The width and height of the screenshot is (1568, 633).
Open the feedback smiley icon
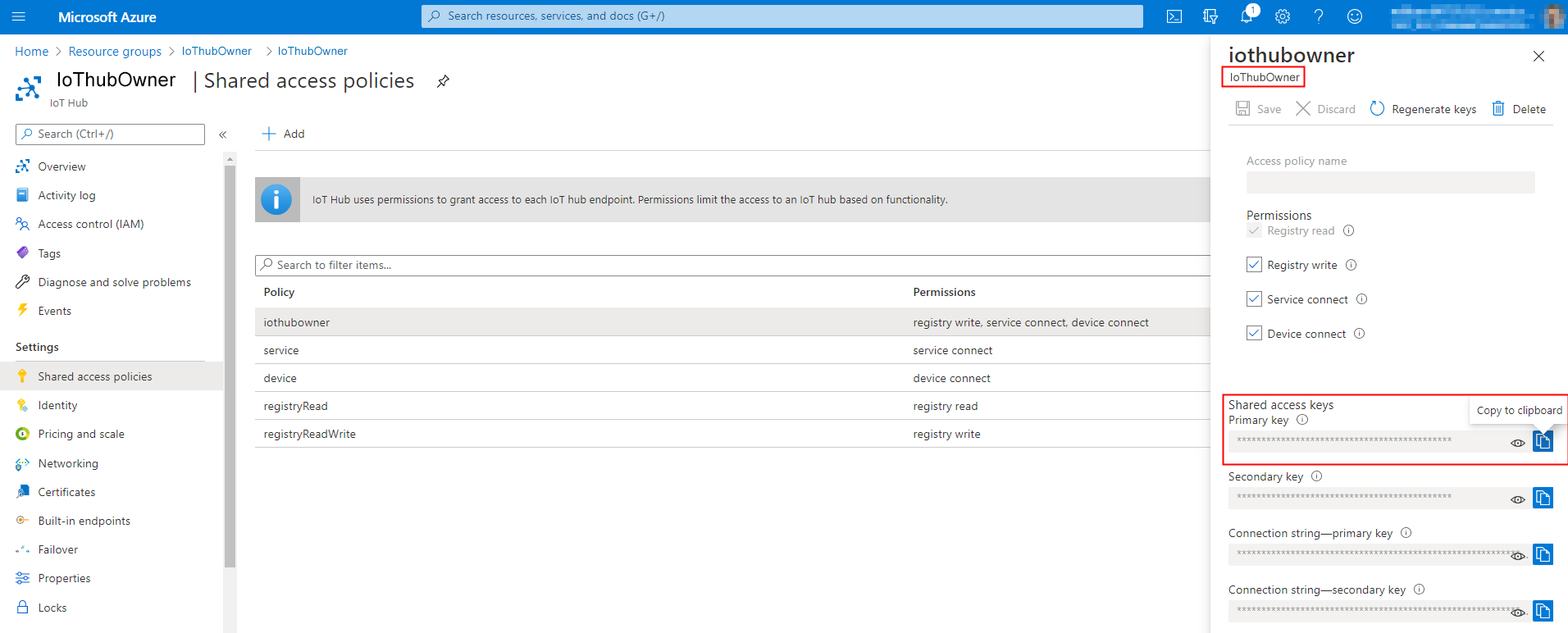click(1355, 16)
